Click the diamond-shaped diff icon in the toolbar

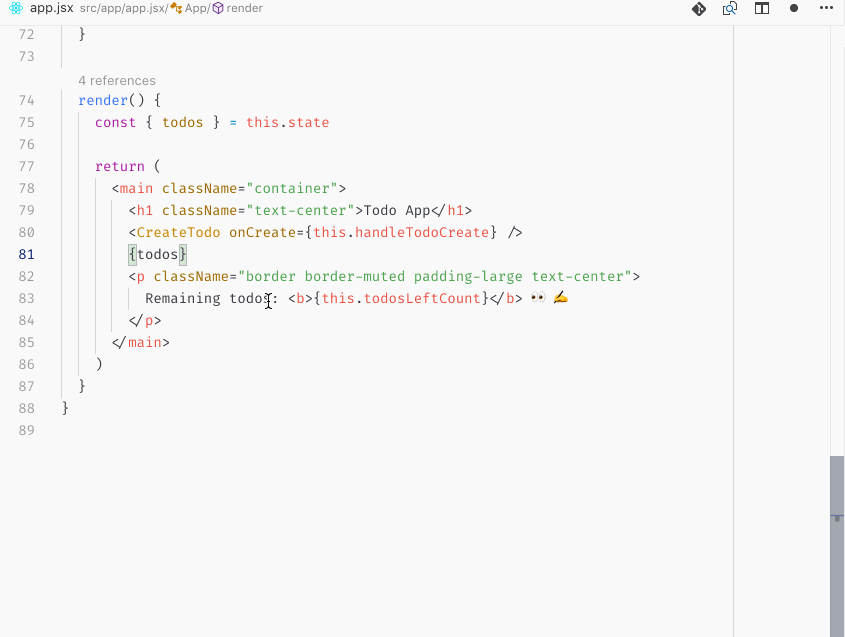point(699,8)
